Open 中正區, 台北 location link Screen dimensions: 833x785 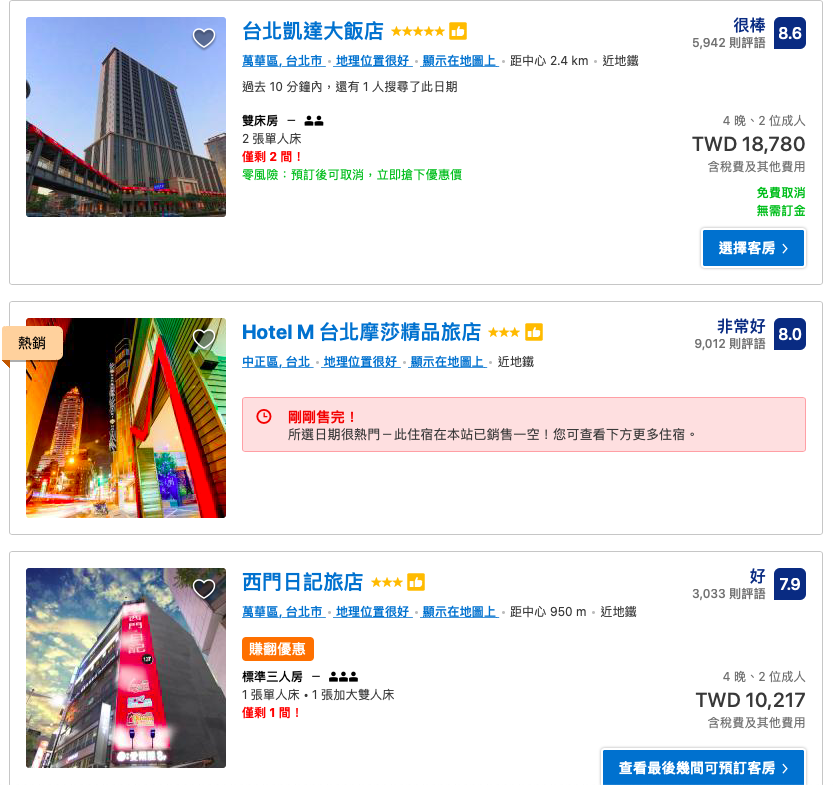click(276, 362)
